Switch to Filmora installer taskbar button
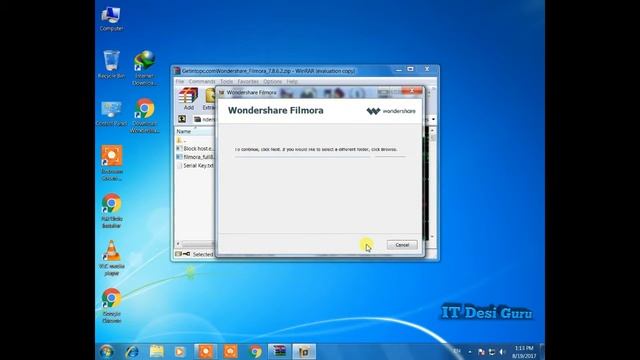640x360 pixels. (x=304, y=351)
